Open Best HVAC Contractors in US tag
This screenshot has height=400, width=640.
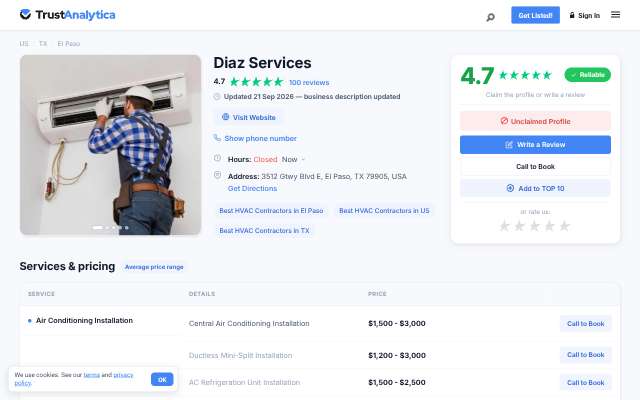coord(384,211)
